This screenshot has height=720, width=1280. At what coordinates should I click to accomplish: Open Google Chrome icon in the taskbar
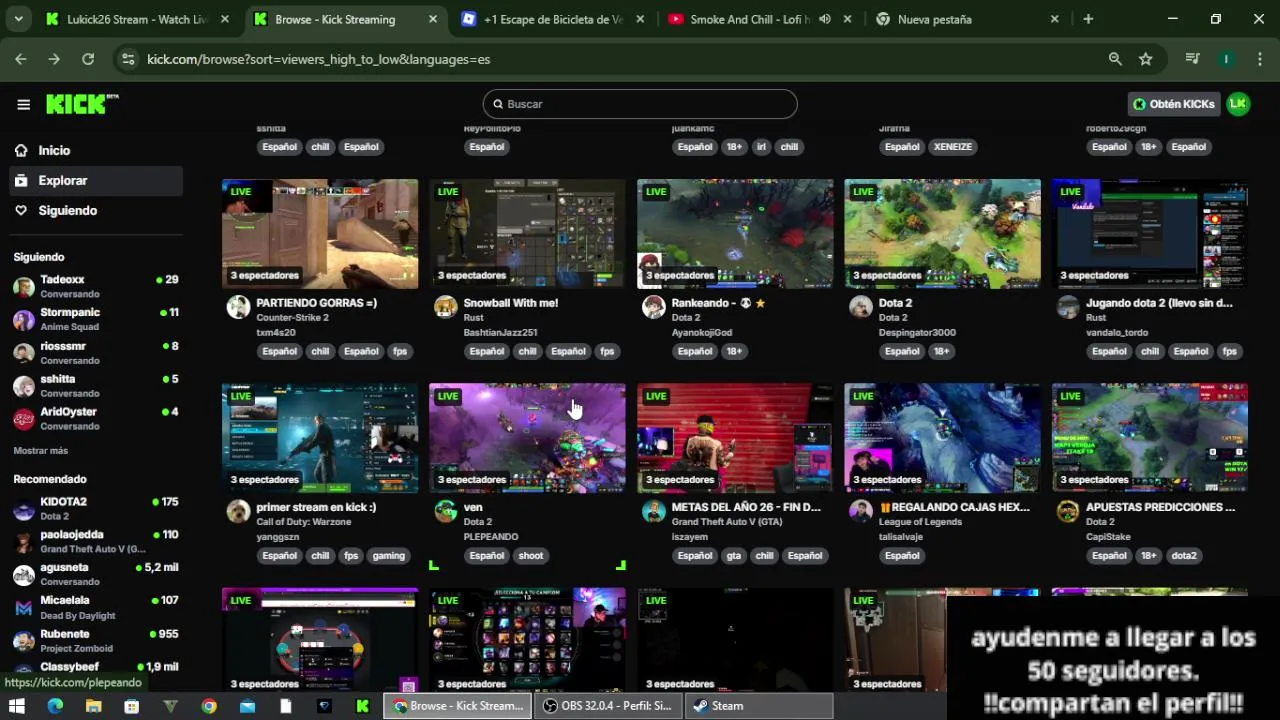(208, 706)
